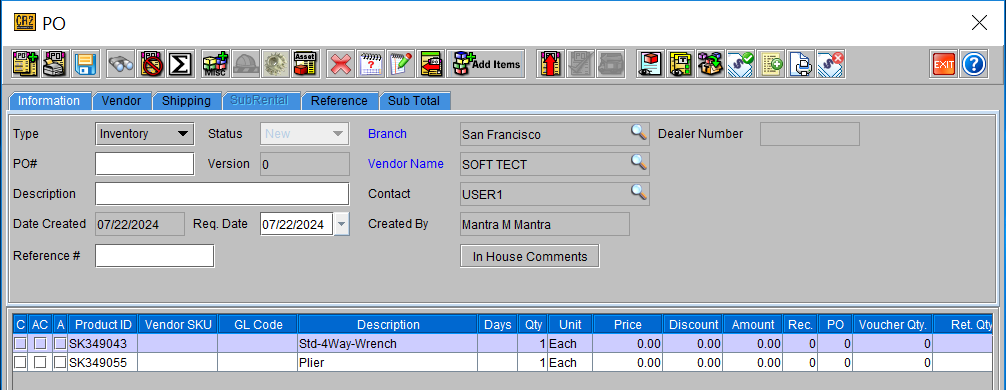The height and width of the screenshot is (390, 1006).
Task: Click the print PO toolbar icon
Action: [x=56, y=64]
